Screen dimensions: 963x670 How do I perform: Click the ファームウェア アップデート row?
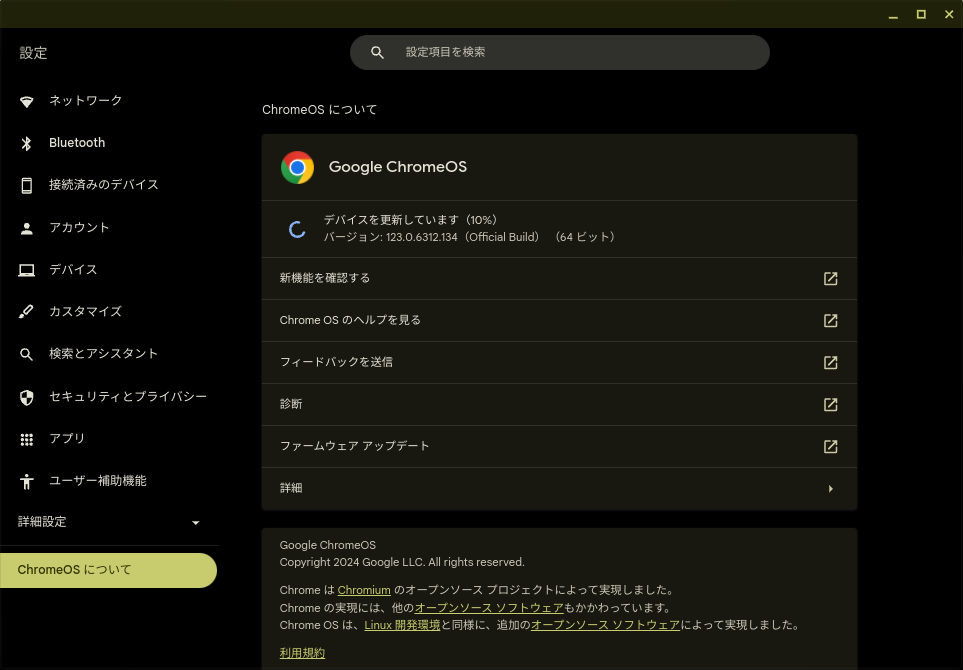(559, 446)
